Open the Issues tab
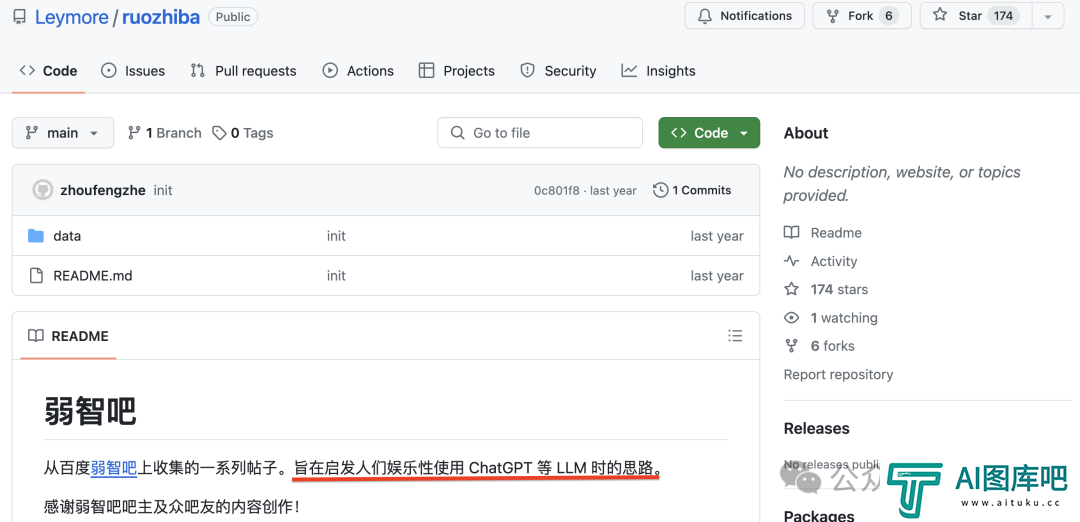The width and height of the screenshot is (1080, 522). (133, 71)
